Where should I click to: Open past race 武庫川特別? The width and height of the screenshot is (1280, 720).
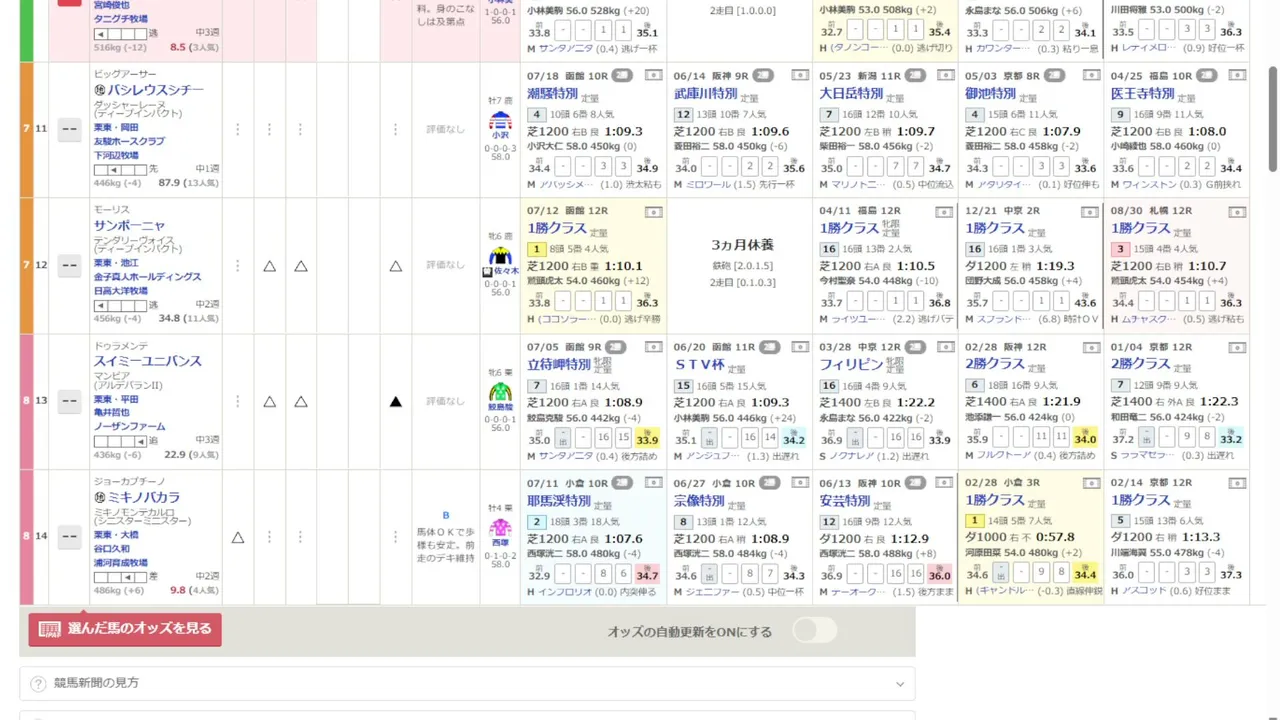[x=705, y=93]
